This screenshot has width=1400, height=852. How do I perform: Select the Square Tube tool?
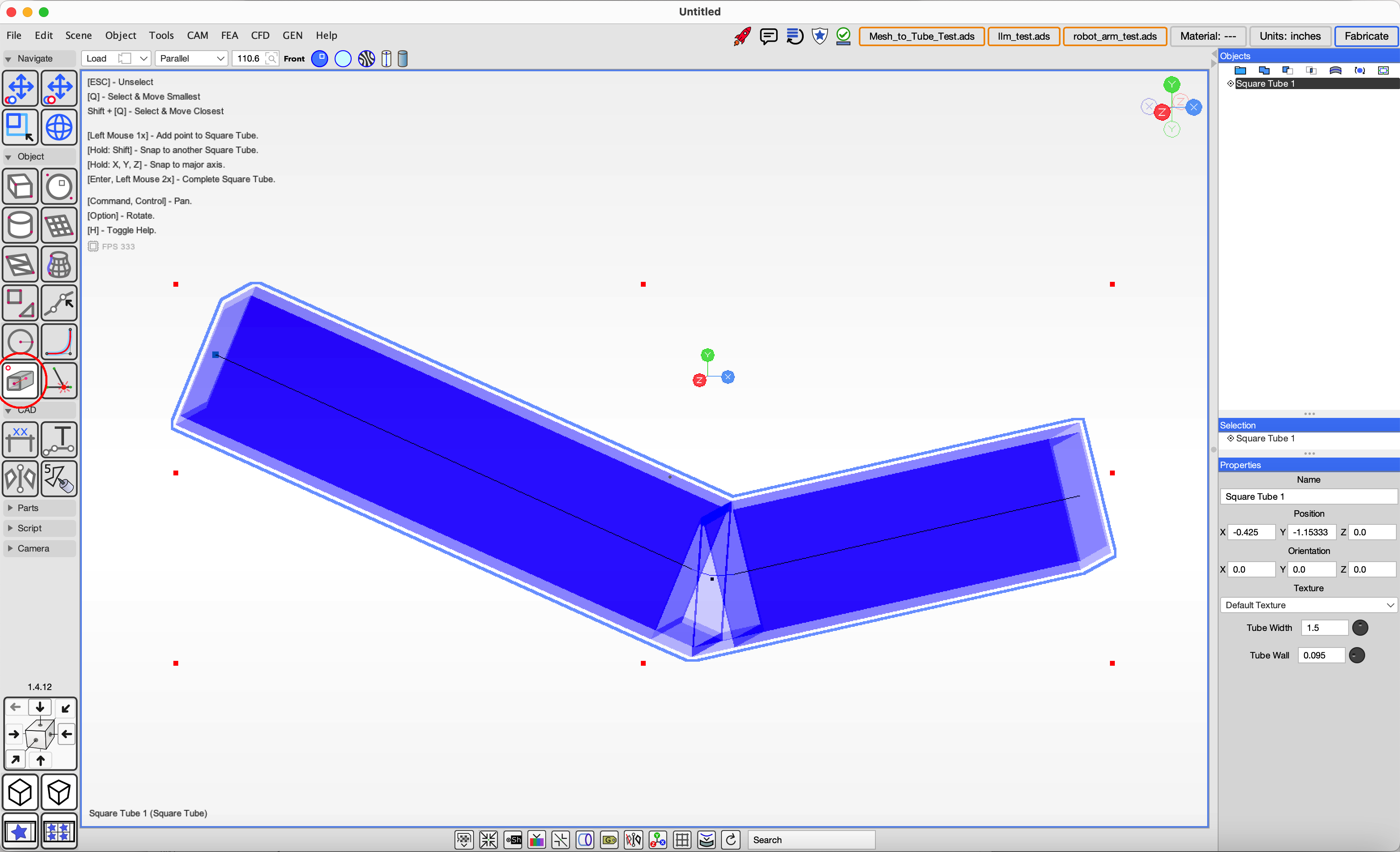[x=20, y=381]
